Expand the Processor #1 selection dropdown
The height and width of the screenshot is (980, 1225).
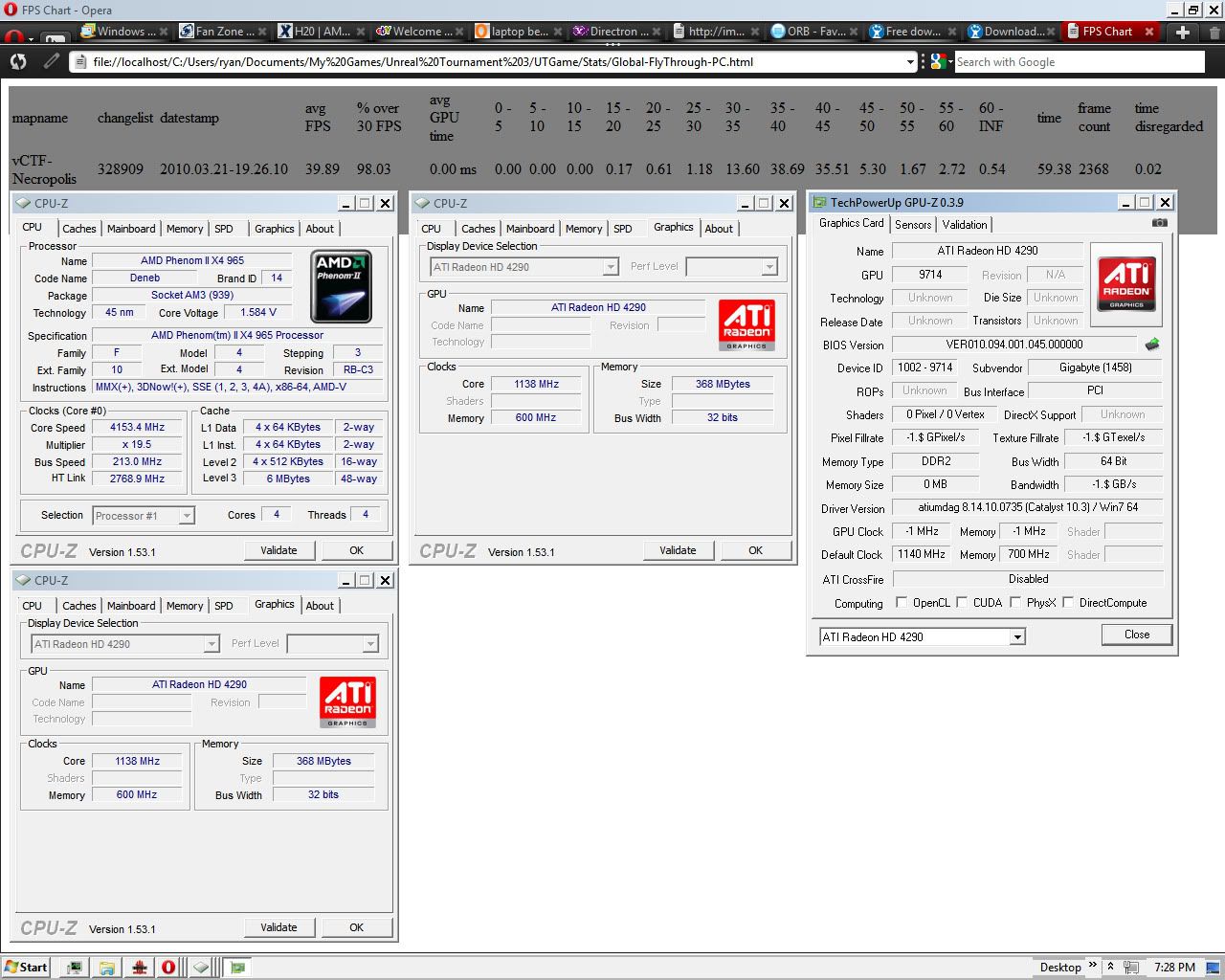click(x=187, y=516)
